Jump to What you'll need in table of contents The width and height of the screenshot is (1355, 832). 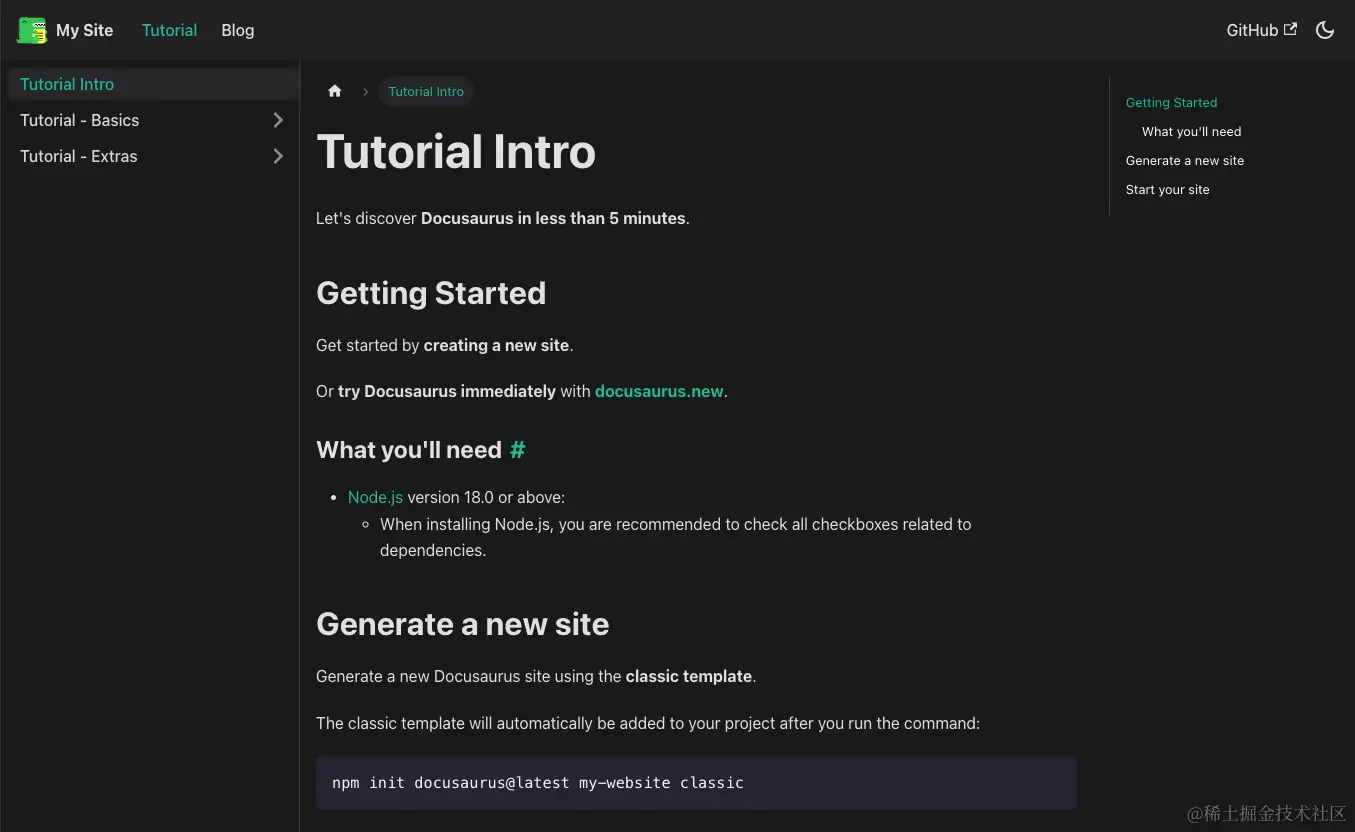[1191, 131]
